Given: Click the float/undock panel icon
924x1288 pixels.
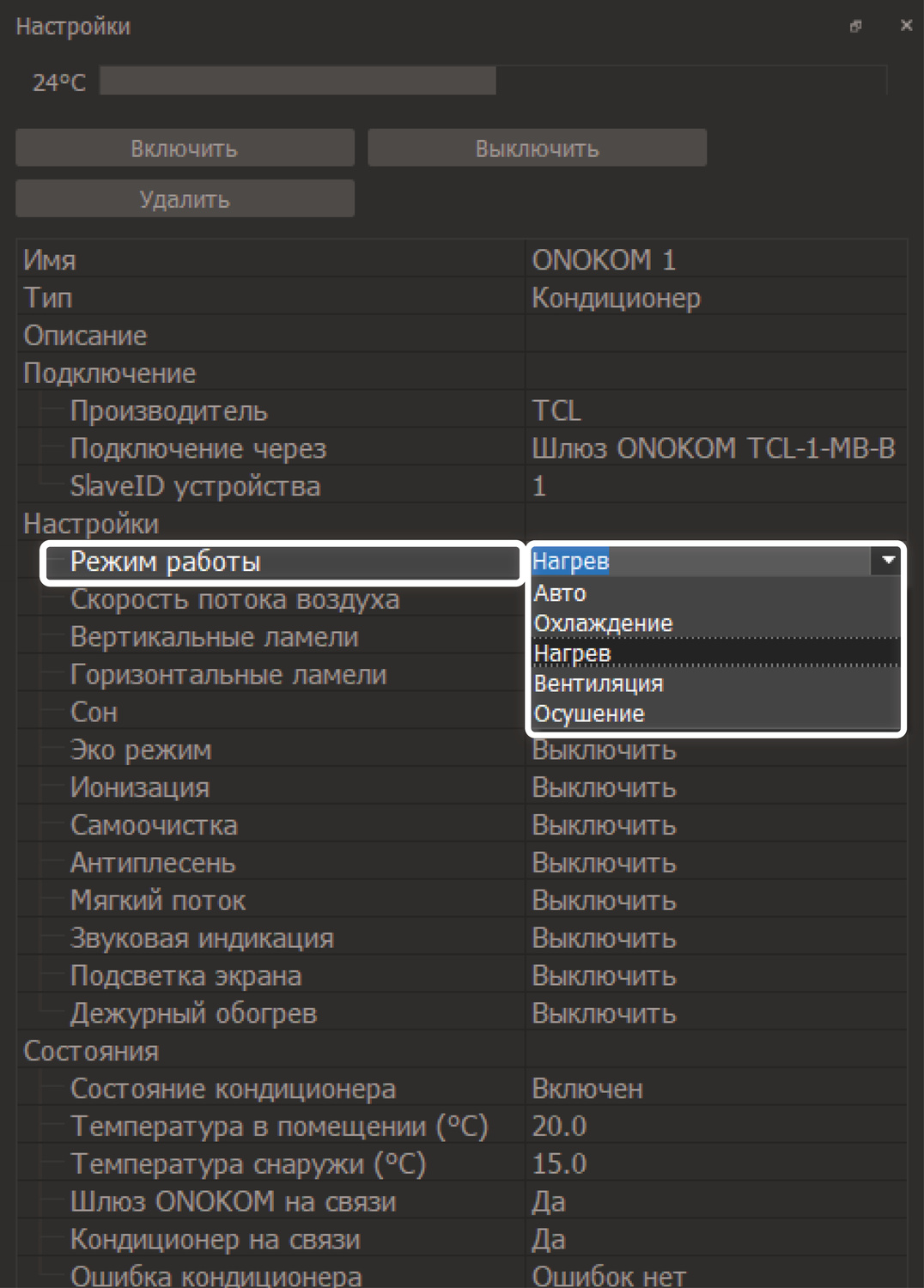Looking at the screenshot, I should click(x=855, y=27).
